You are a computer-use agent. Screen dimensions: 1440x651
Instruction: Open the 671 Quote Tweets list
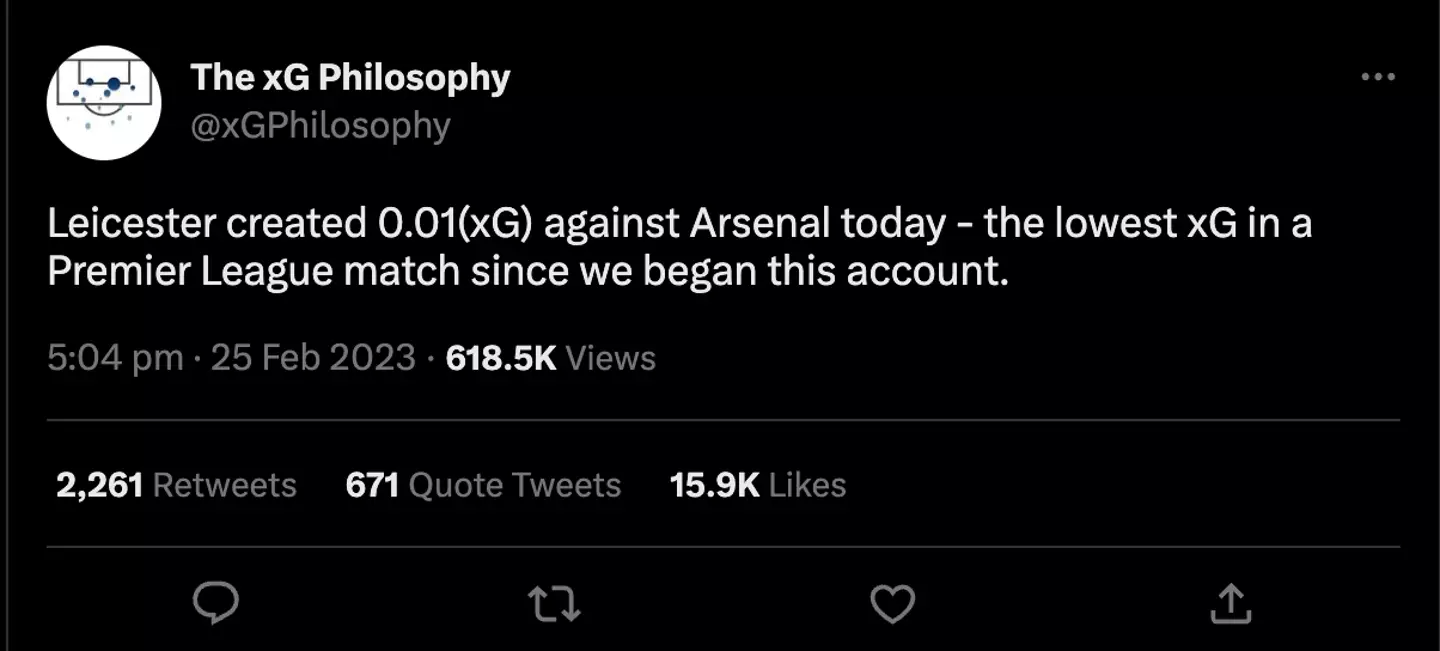[483, 485]
